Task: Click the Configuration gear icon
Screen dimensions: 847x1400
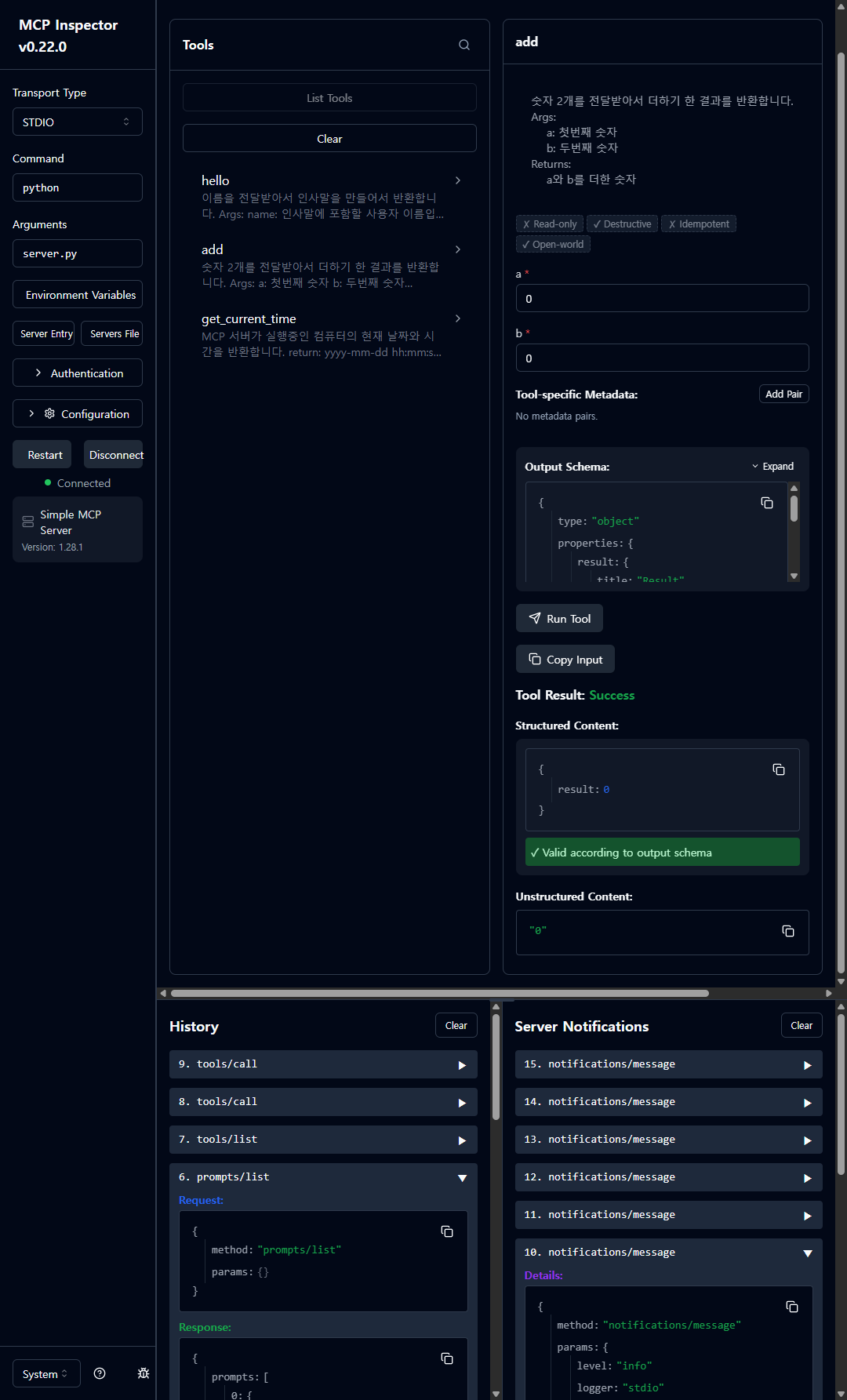Action: 49,413
